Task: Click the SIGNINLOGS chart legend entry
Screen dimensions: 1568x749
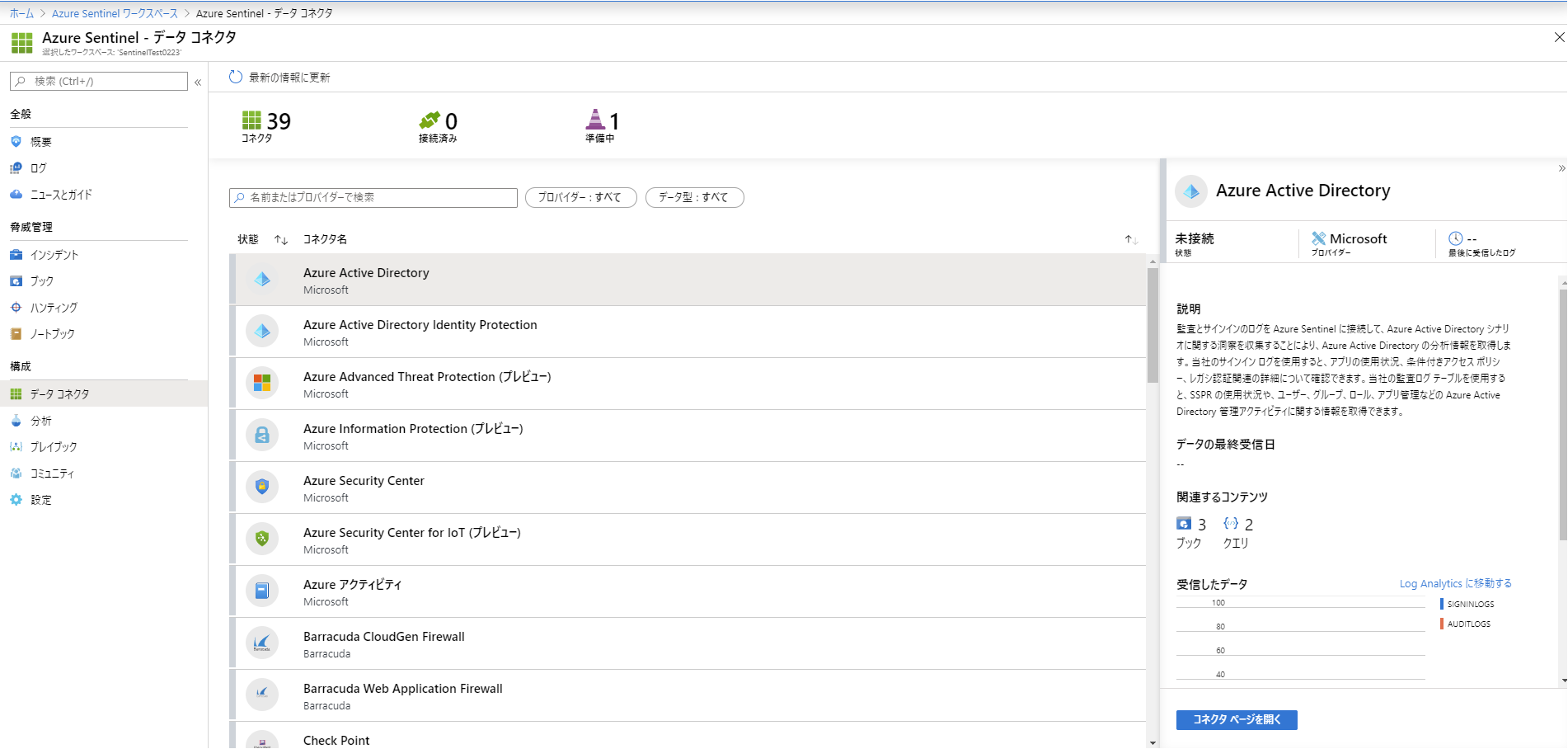Action: (1467, 604)
